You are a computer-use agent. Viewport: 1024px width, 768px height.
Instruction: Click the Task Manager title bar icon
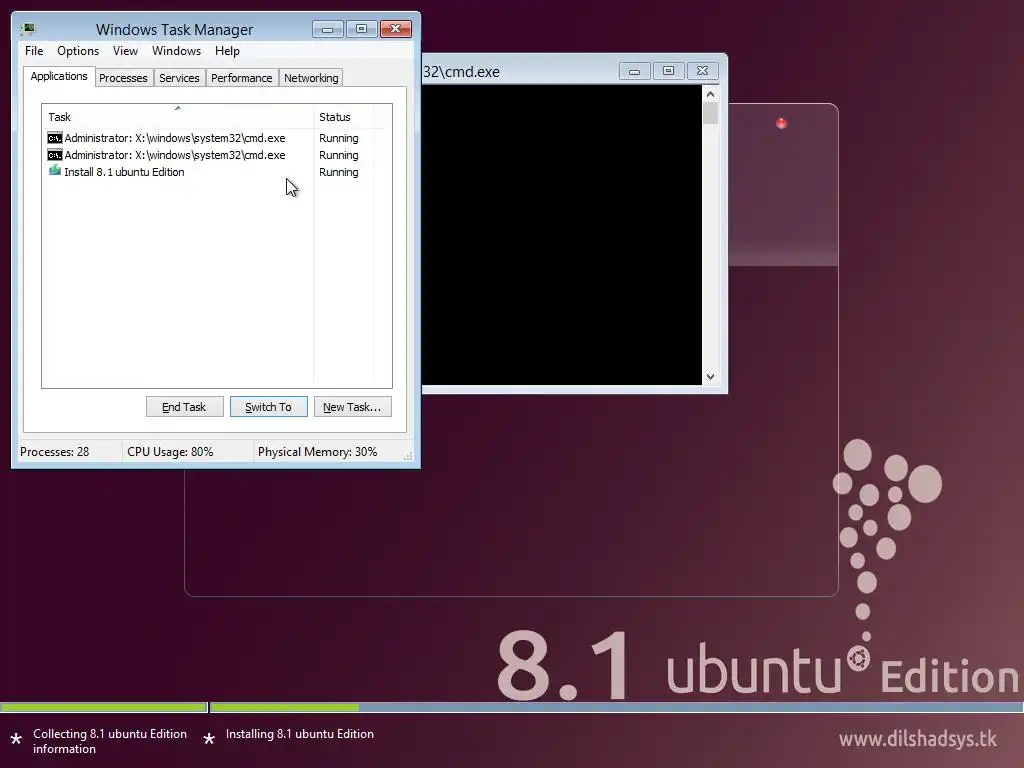pyautogui.click(x=27, y=29)
